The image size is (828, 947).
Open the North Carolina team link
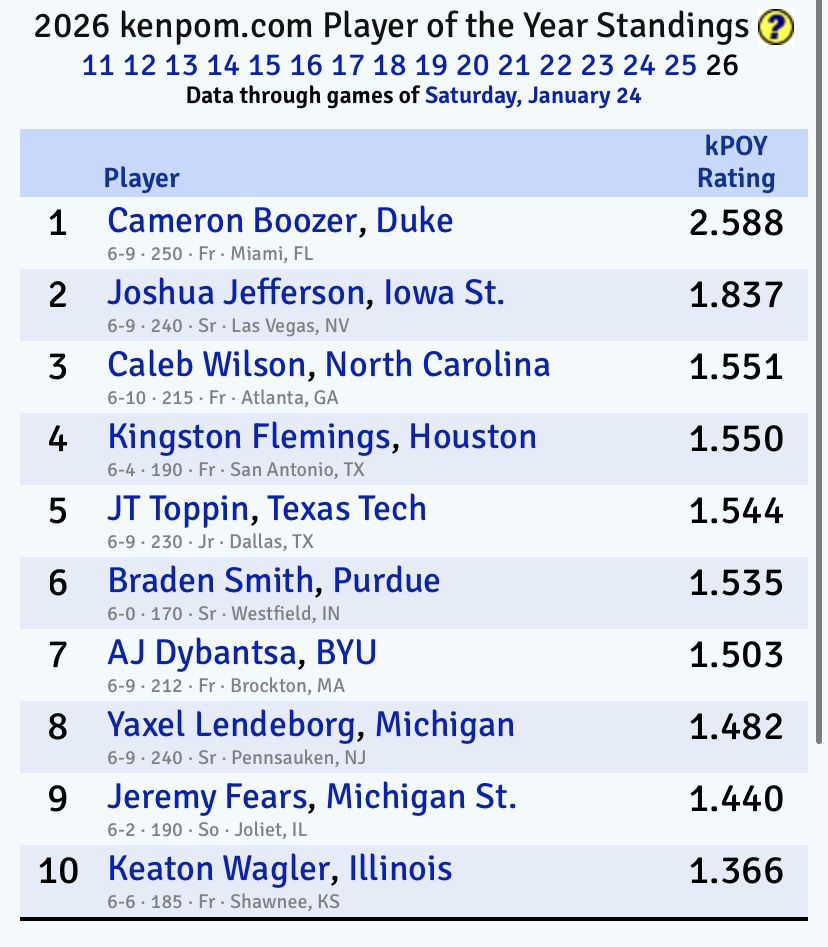point(438,365)
